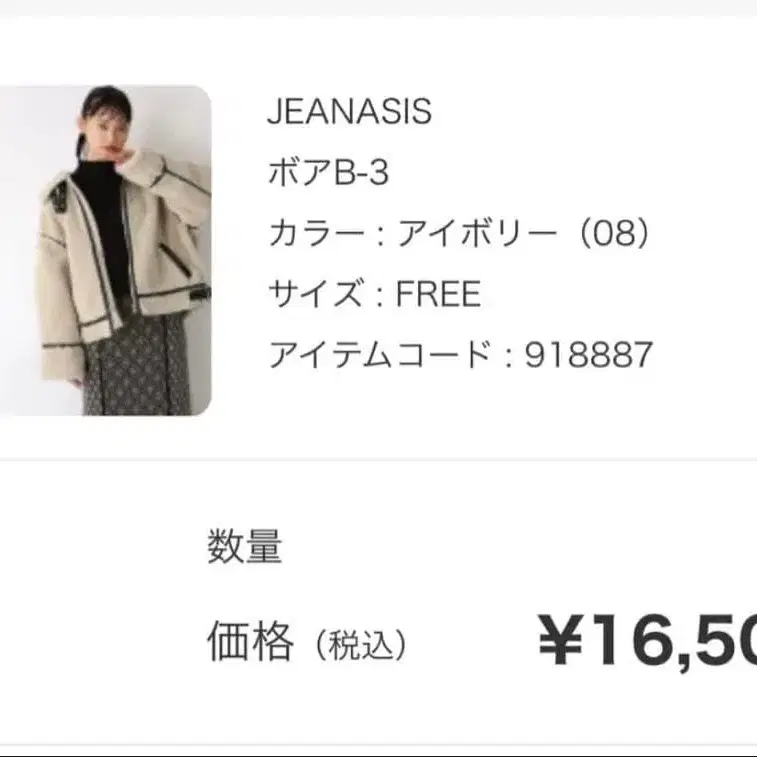
Task: Click the yen symbol in the price
Action: [x=561, y=641]
